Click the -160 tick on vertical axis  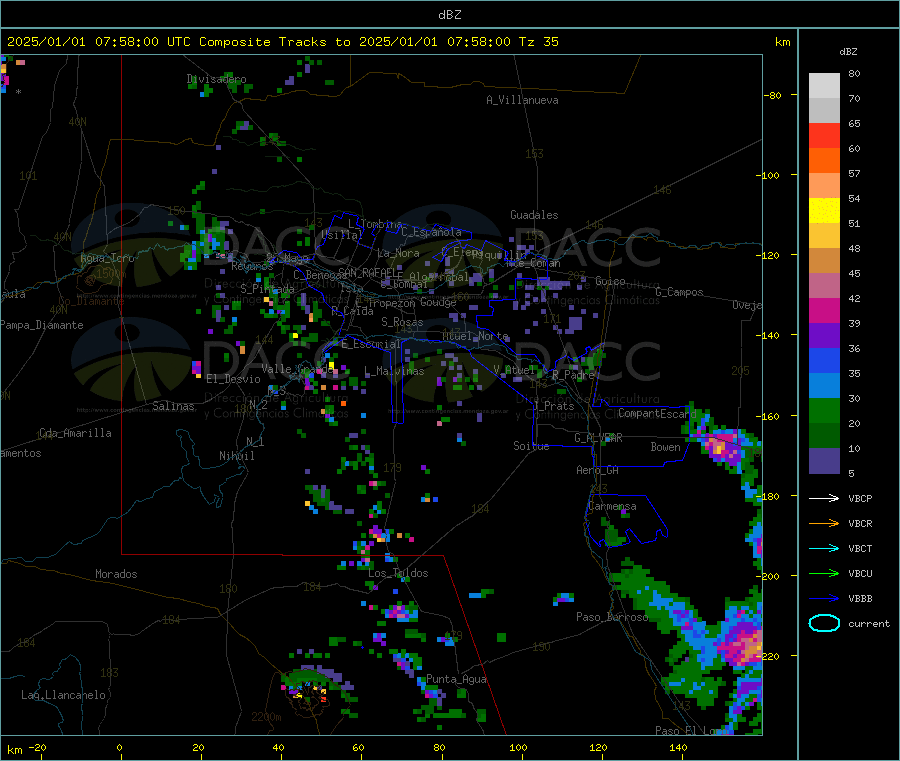(x=768, y=416)
